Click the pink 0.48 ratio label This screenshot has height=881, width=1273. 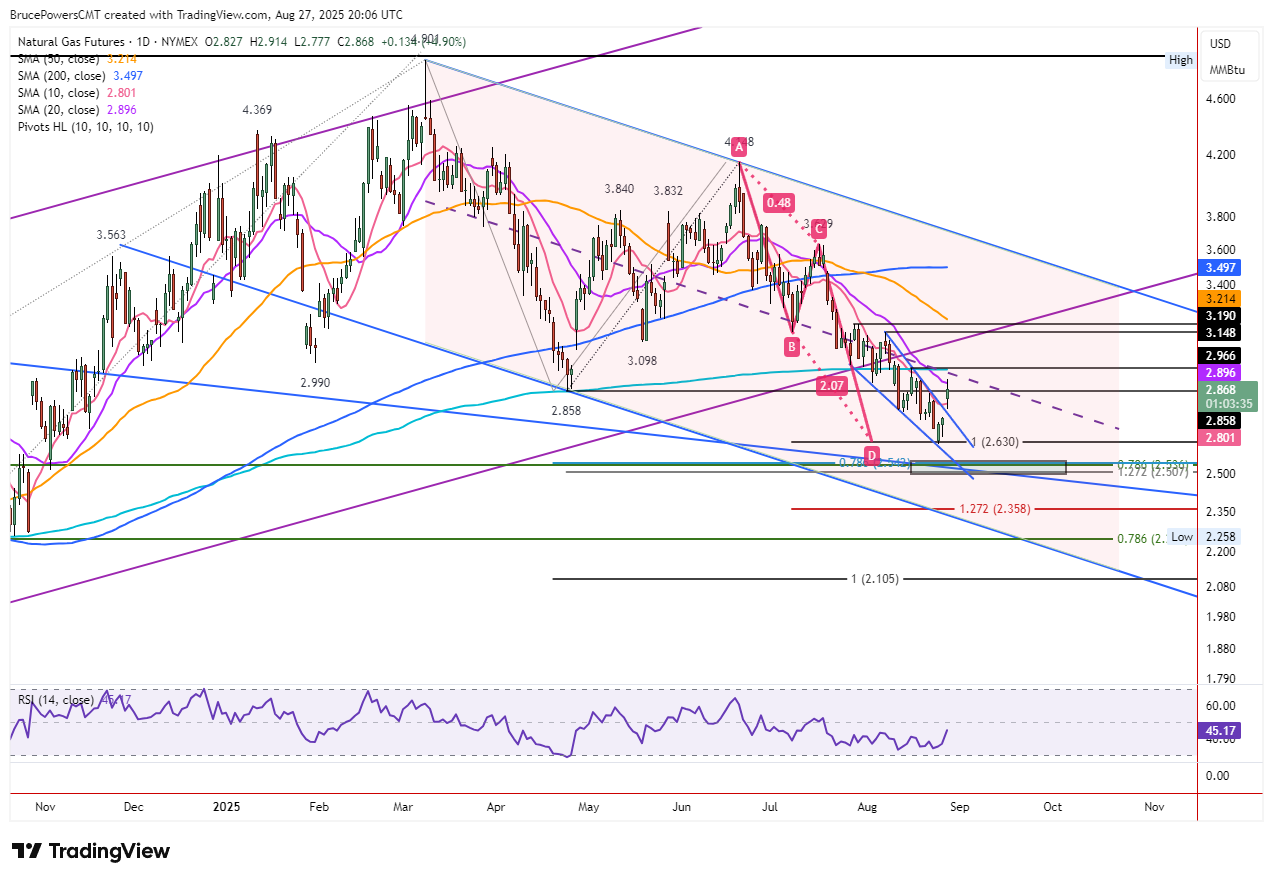tap(778, 203)
